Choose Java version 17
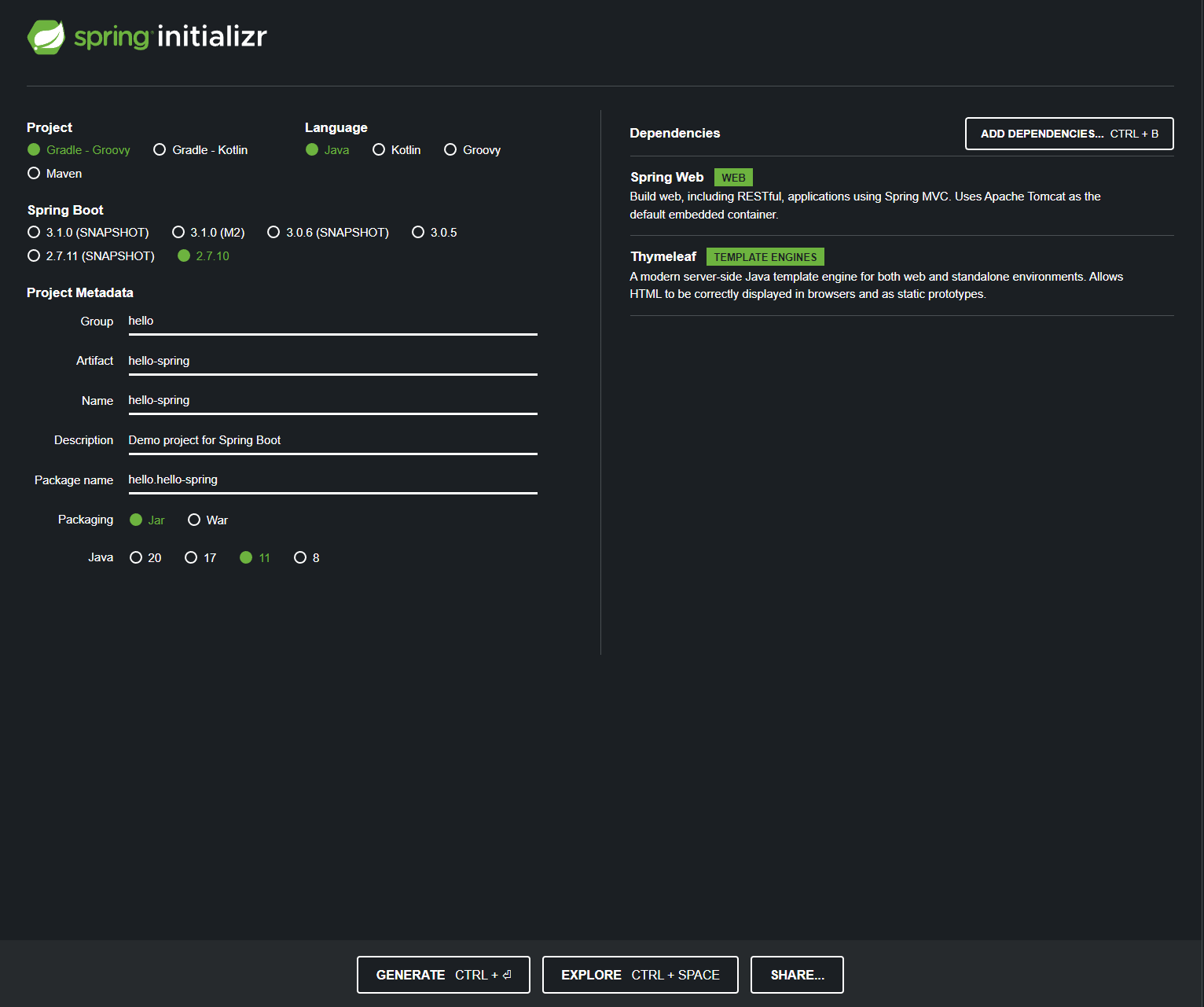The image size is (1204, 1007). point(200,557)
